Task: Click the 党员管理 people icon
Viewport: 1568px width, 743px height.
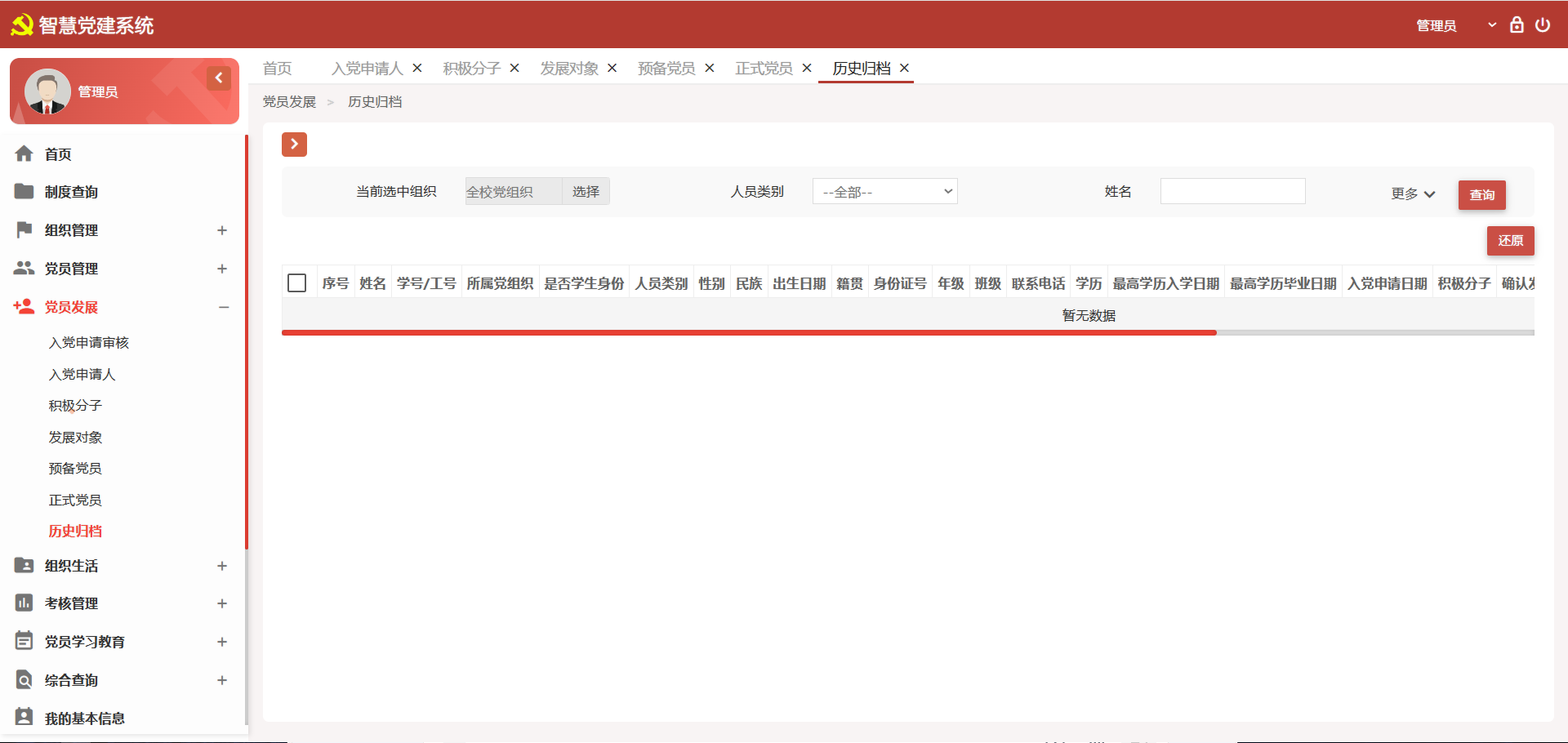Action: pos(24,268)
